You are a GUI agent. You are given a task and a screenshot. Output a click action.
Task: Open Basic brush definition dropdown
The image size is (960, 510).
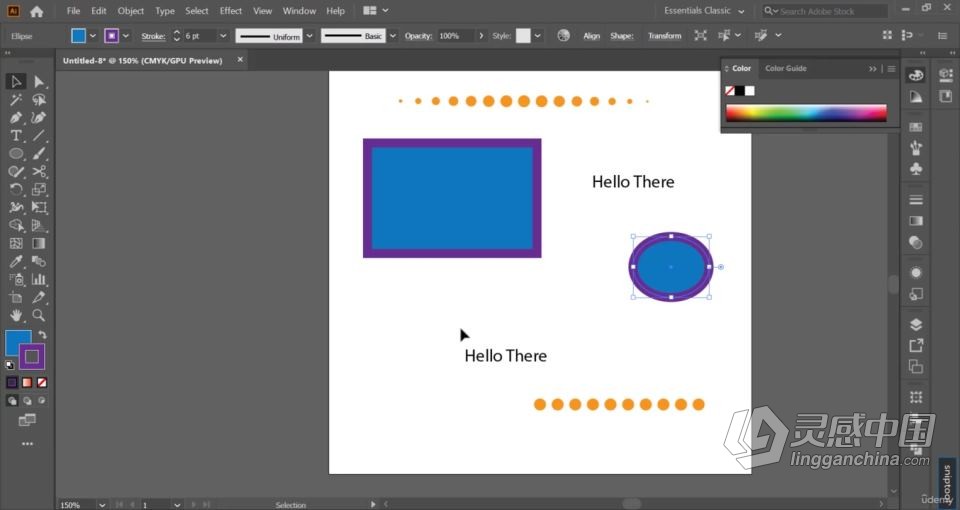pos(392,36)
